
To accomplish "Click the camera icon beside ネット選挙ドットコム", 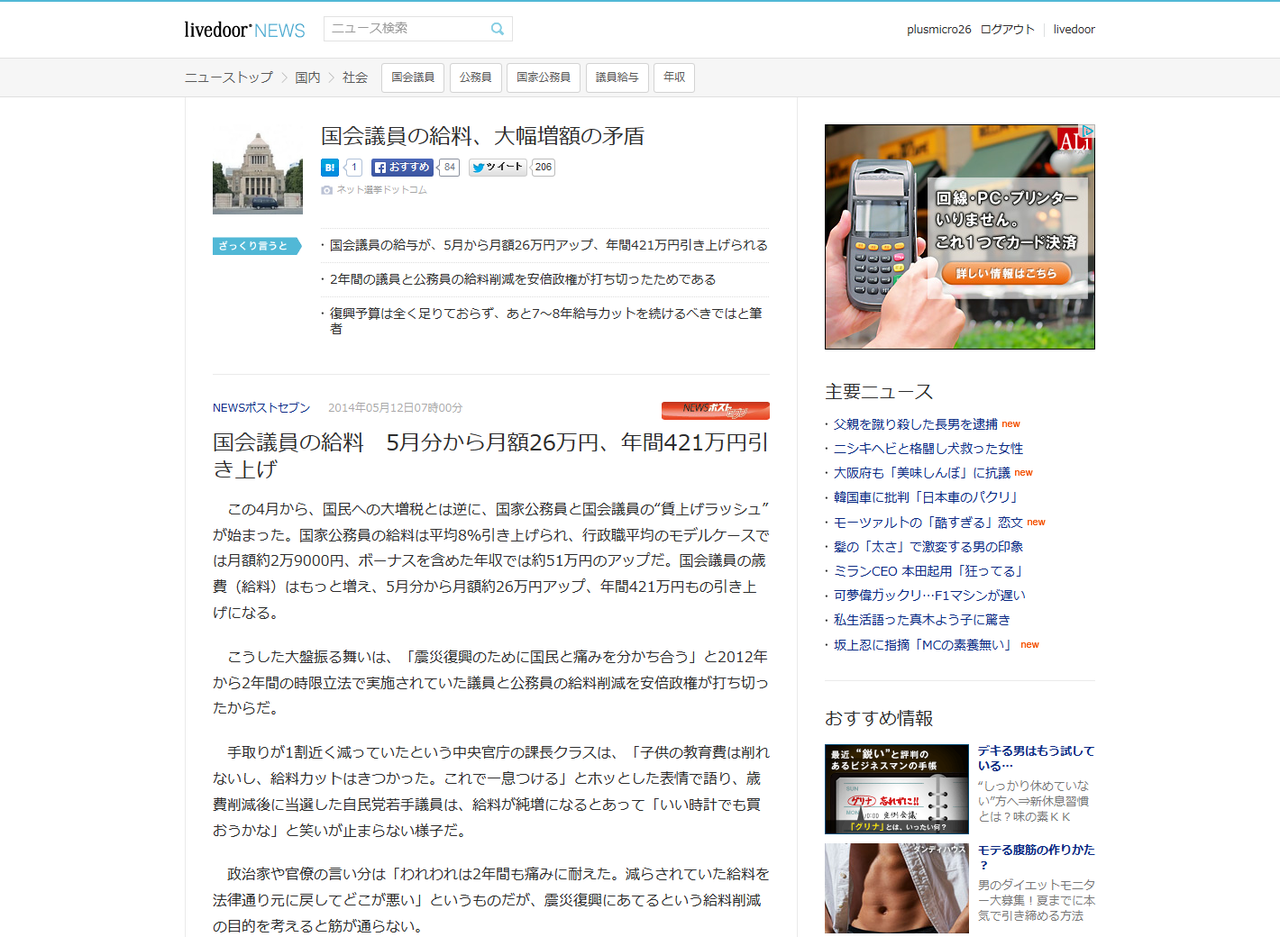I will (327, 190).
